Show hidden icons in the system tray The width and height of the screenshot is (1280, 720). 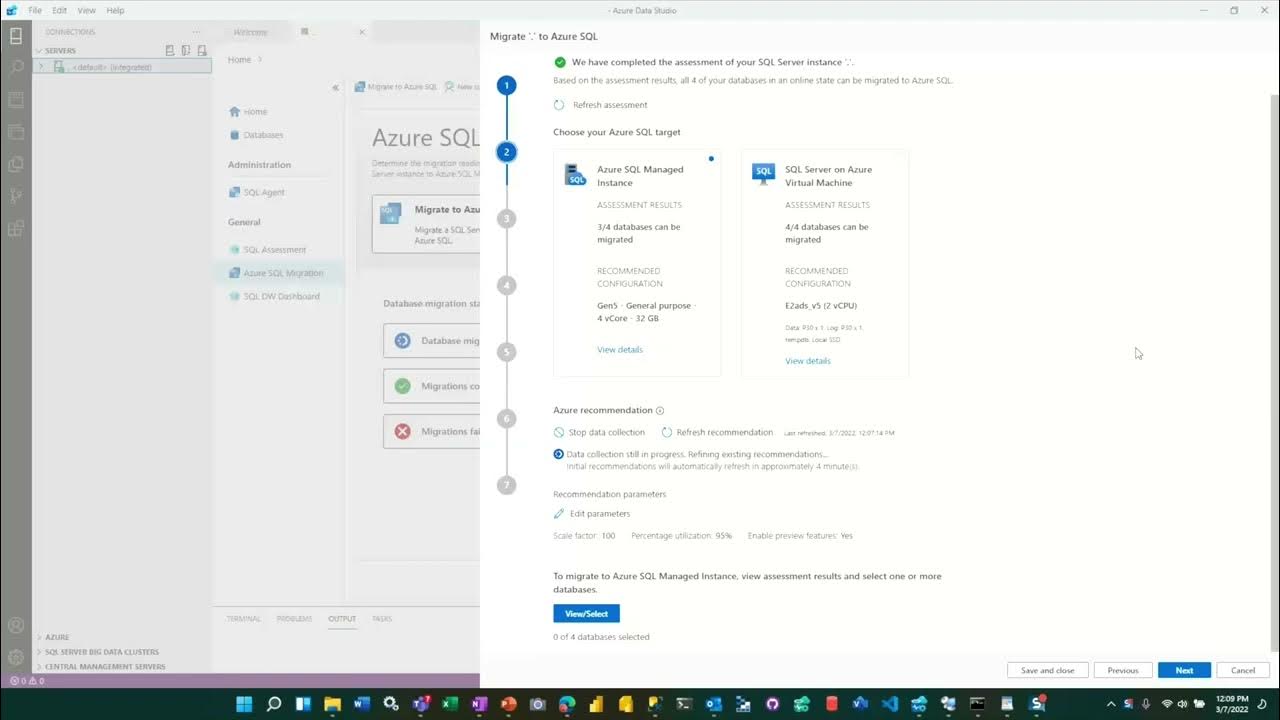[x=1111, y=704]
